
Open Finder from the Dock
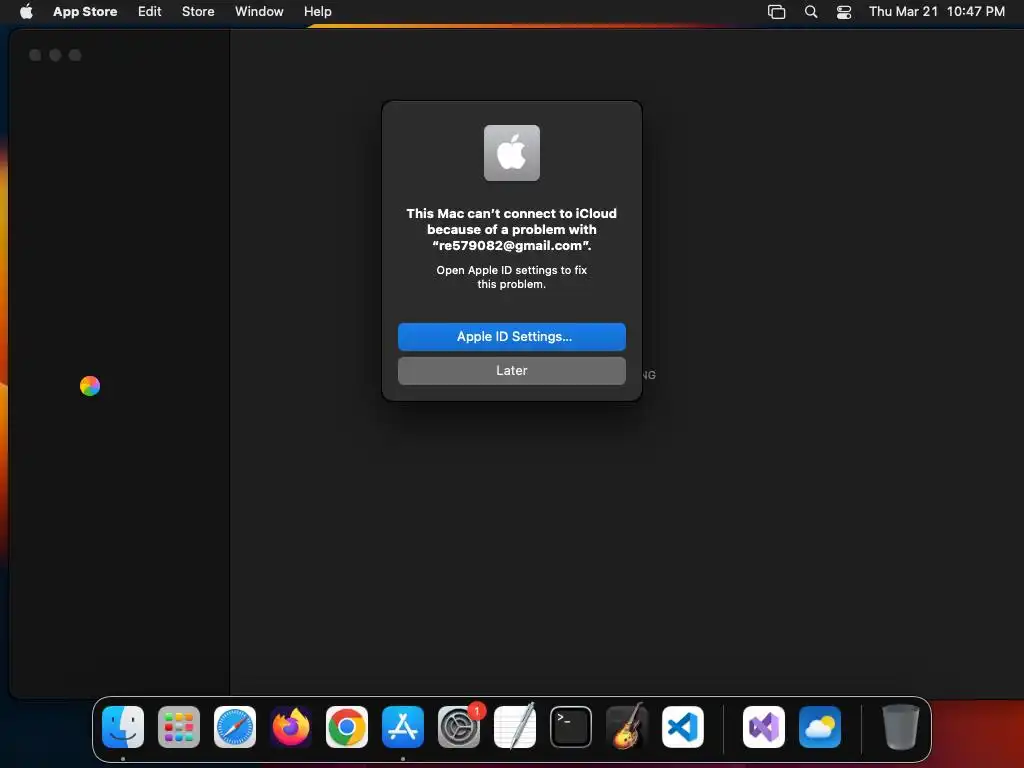click(x=123, y=726)
